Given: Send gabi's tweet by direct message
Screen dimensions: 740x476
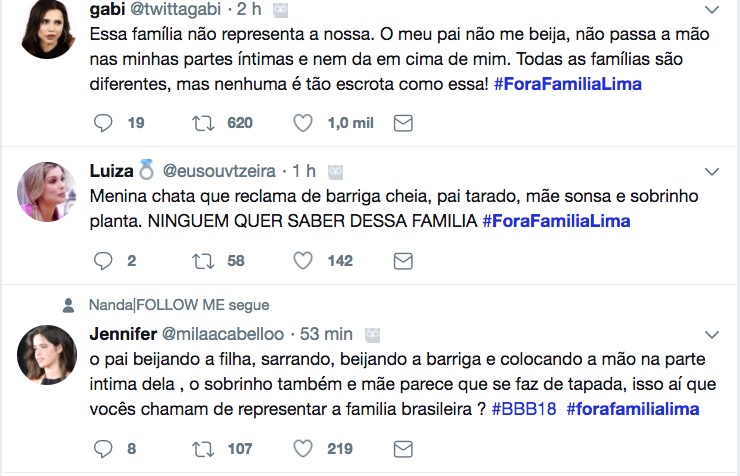Looking at the screenshot, I should click(x=403, y=123).
